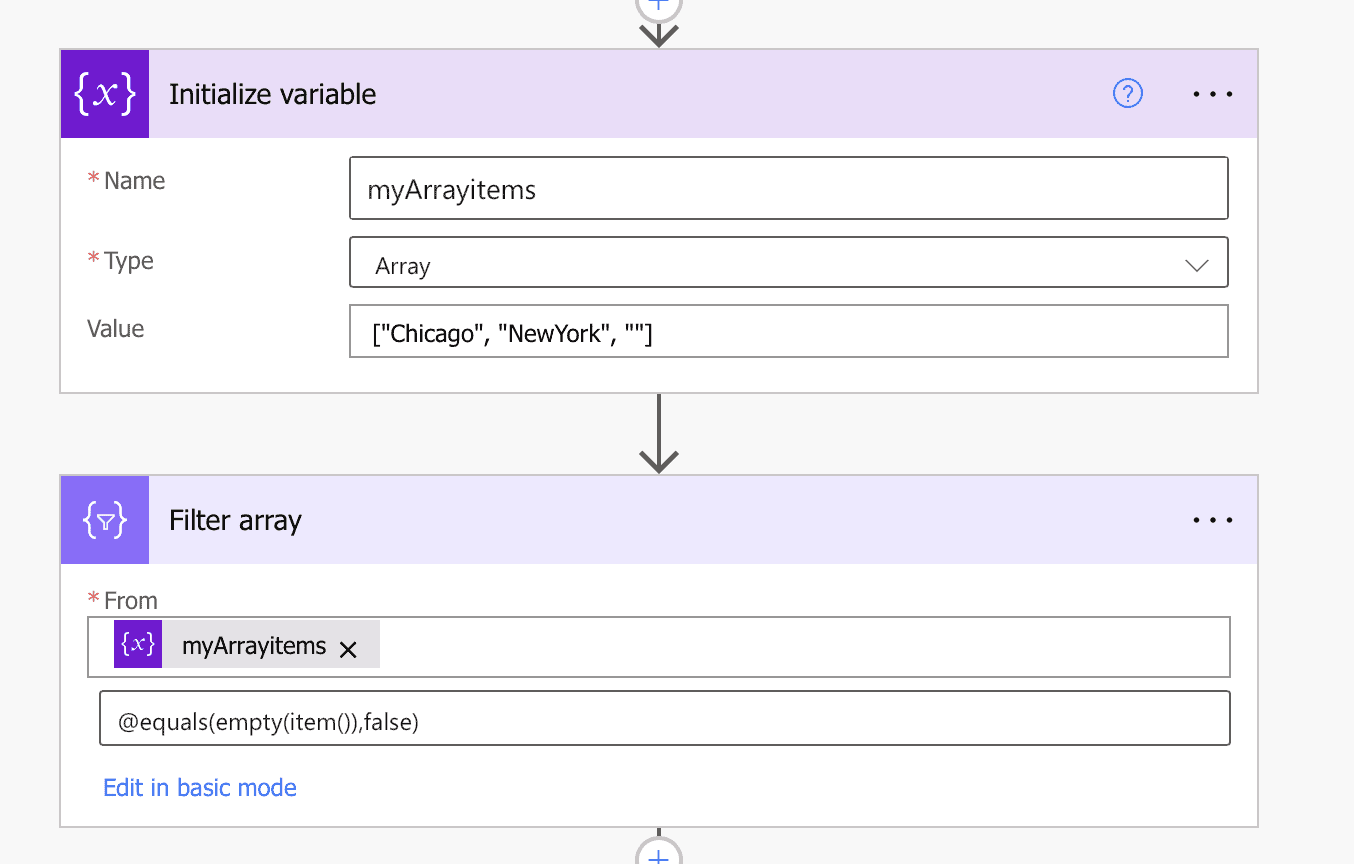The height and width of the screenshot is (864, 1354).
Task: Select the Initialize variable title text
Action: click(x=272, y=93)
